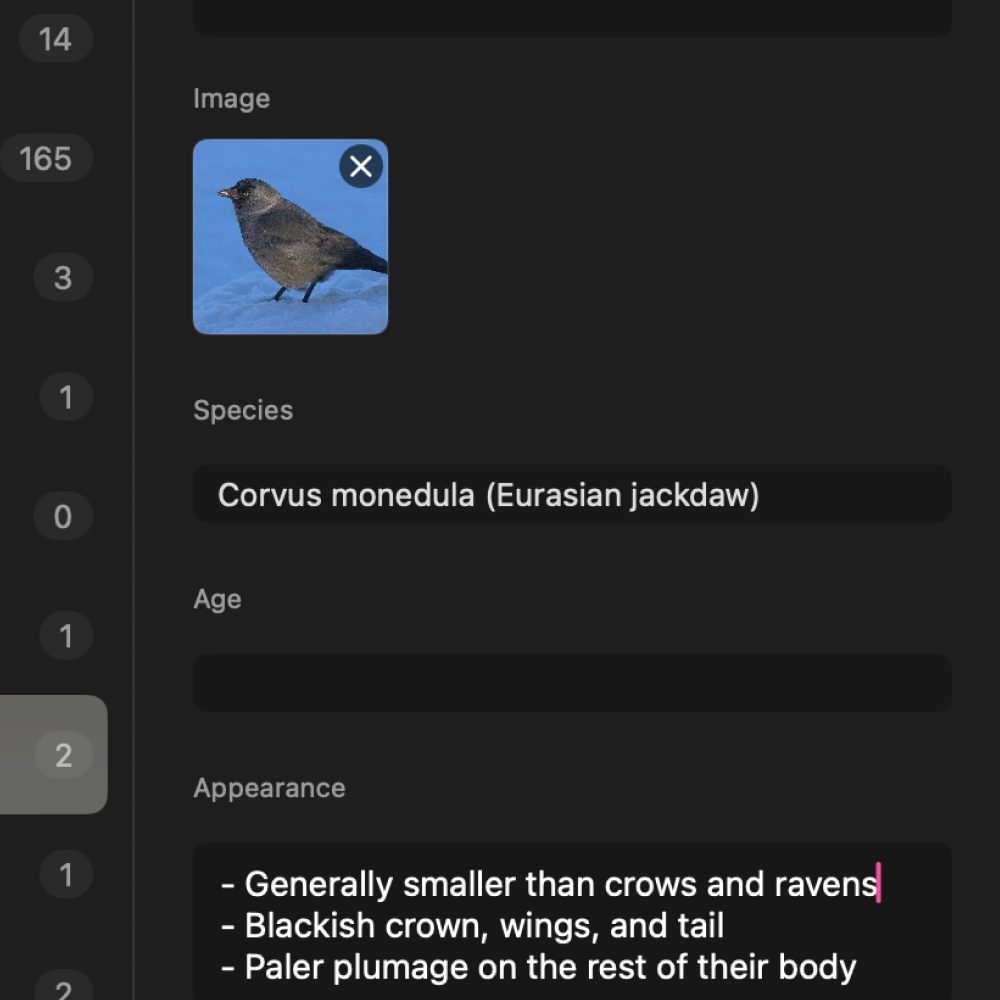
Task: Click the "Appearance" field label
Action: (x=269, y=788)
